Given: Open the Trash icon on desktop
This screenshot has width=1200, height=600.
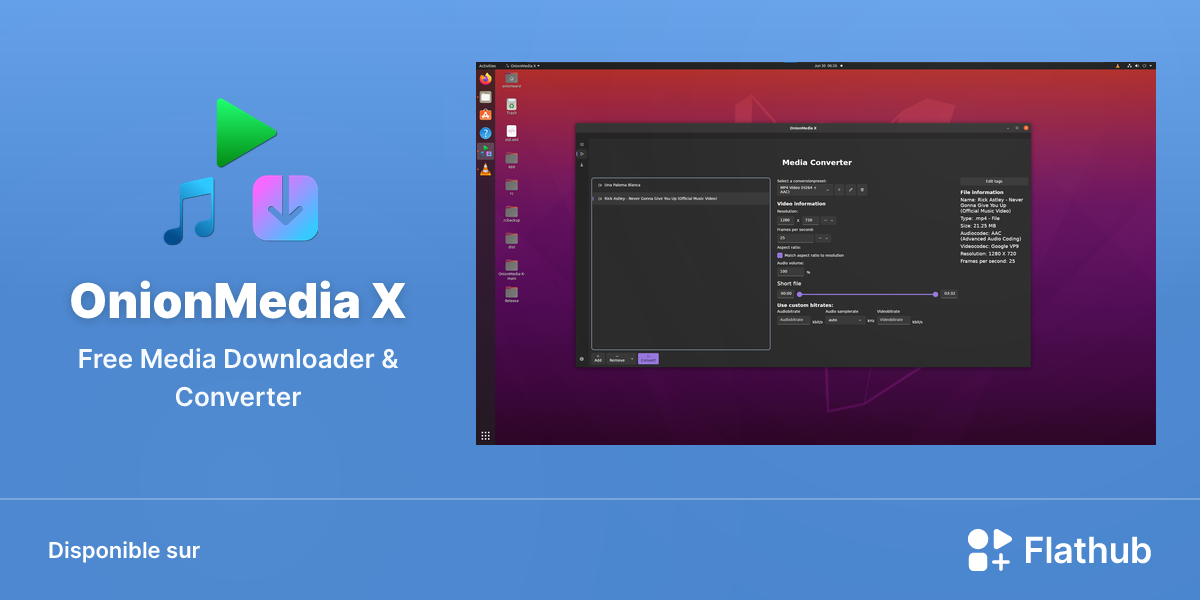Looking at the screenshot, I should (512, 106).
